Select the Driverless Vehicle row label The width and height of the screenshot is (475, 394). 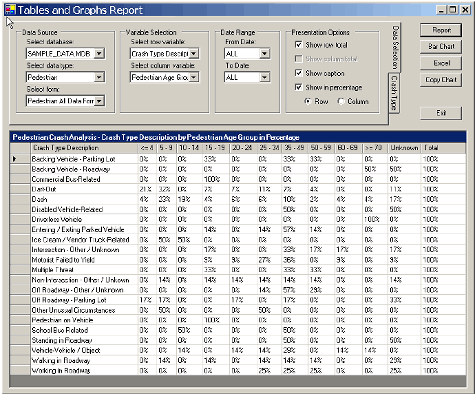point(57,219)
